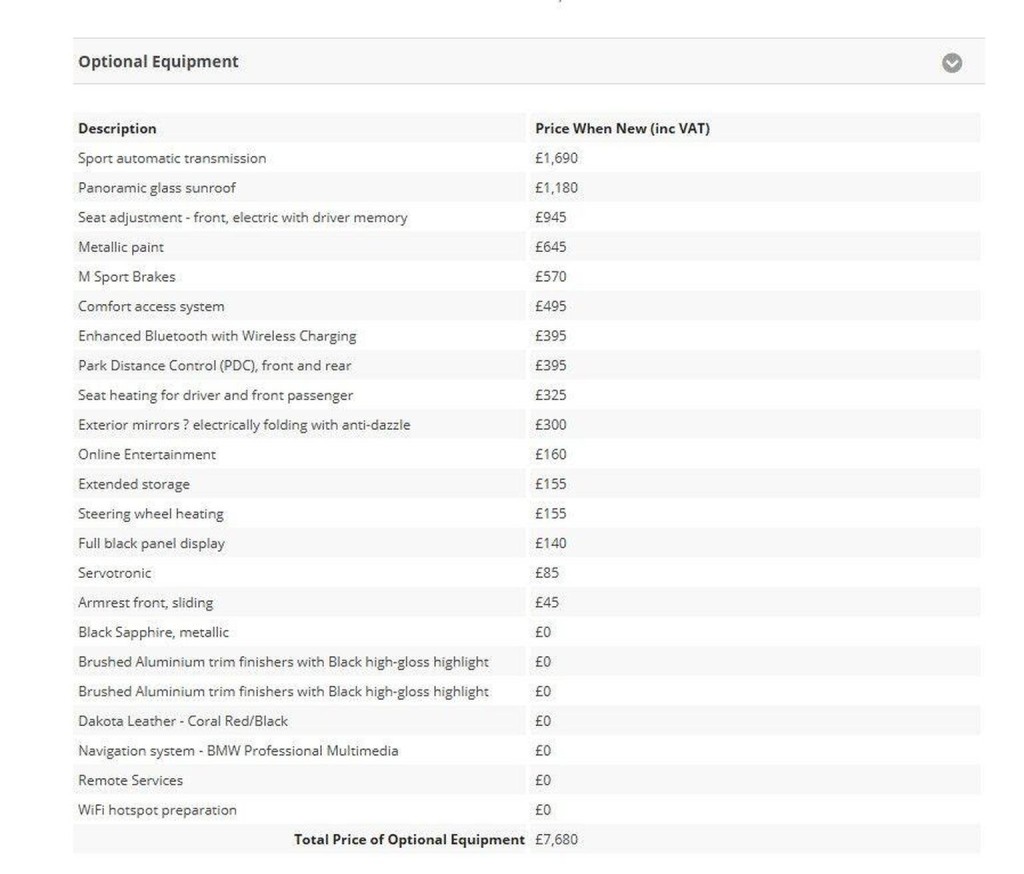The image size is (1024, 874).
Task: Click the Metallic paint description
Action: [x=121, y=247]
